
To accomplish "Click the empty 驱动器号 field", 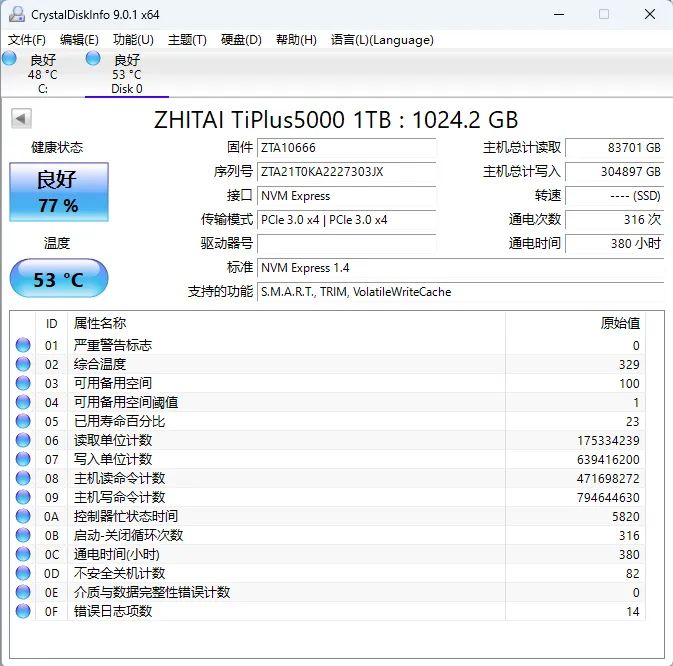I will [x=346, y=244].
